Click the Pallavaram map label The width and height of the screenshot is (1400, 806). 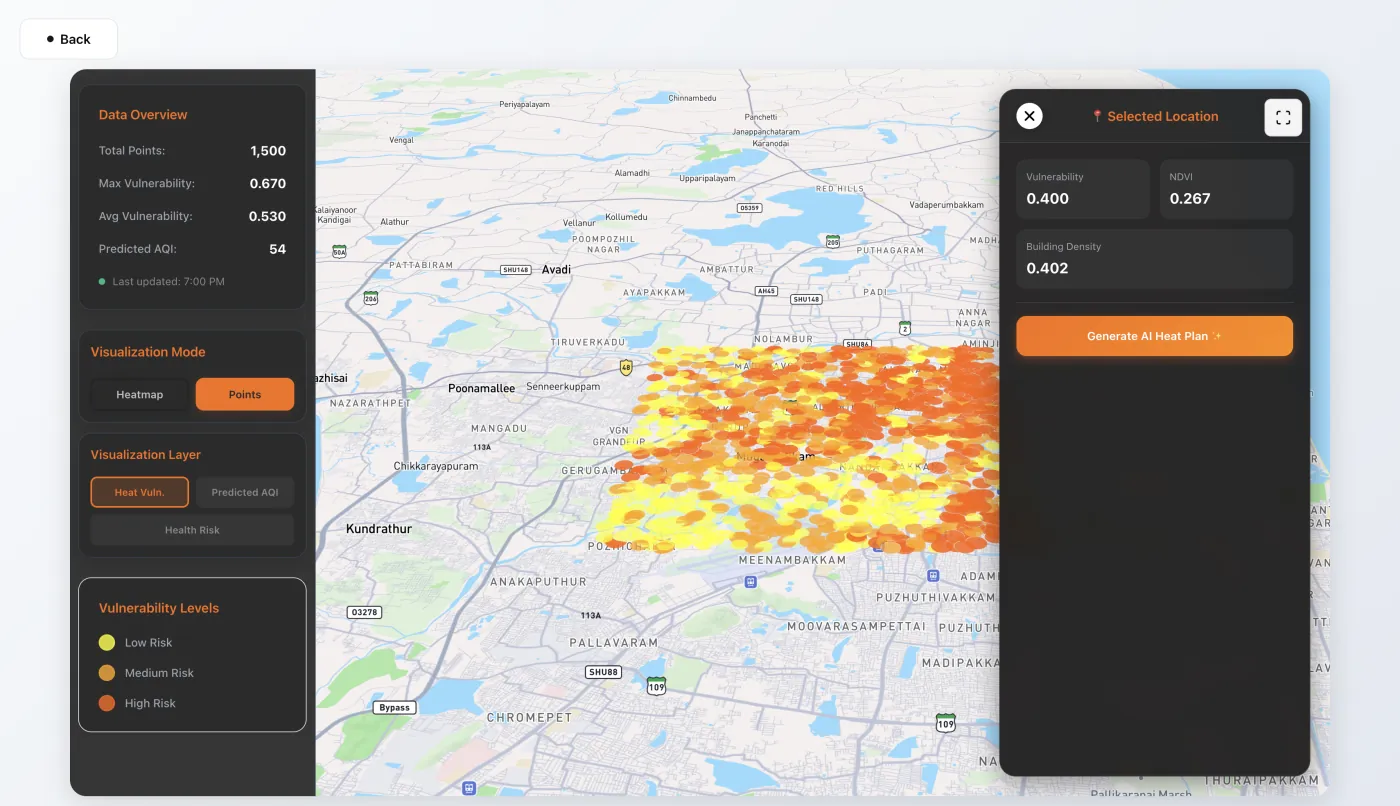point(614,642)
